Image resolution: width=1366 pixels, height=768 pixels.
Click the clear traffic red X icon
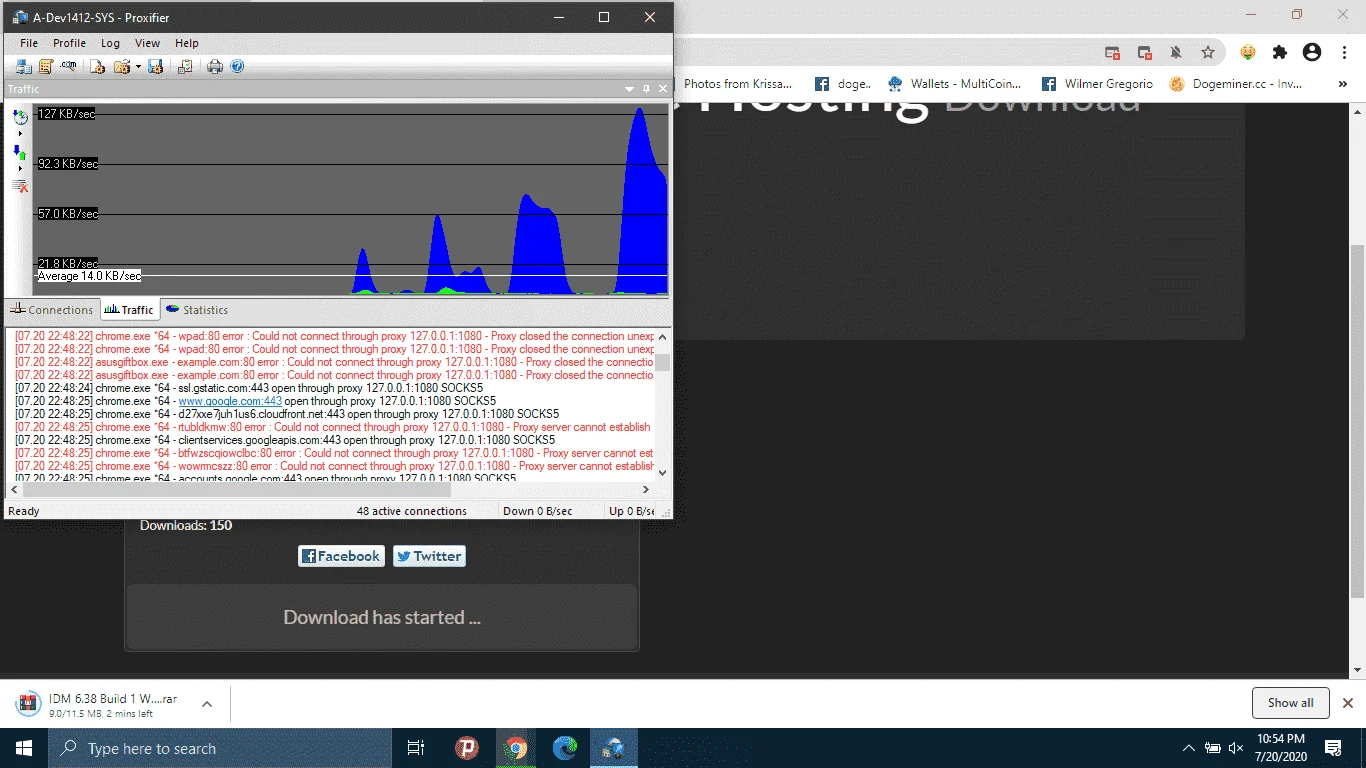click(x=20, y=186)
